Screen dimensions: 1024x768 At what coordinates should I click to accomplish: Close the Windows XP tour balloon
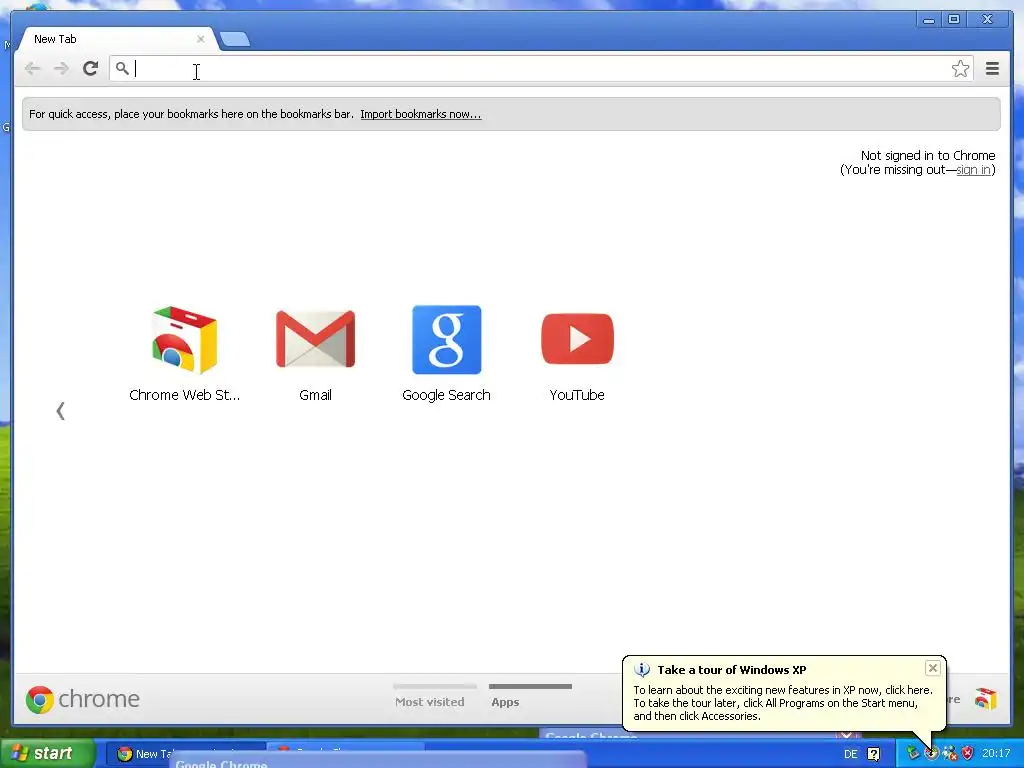click(933, 667)
